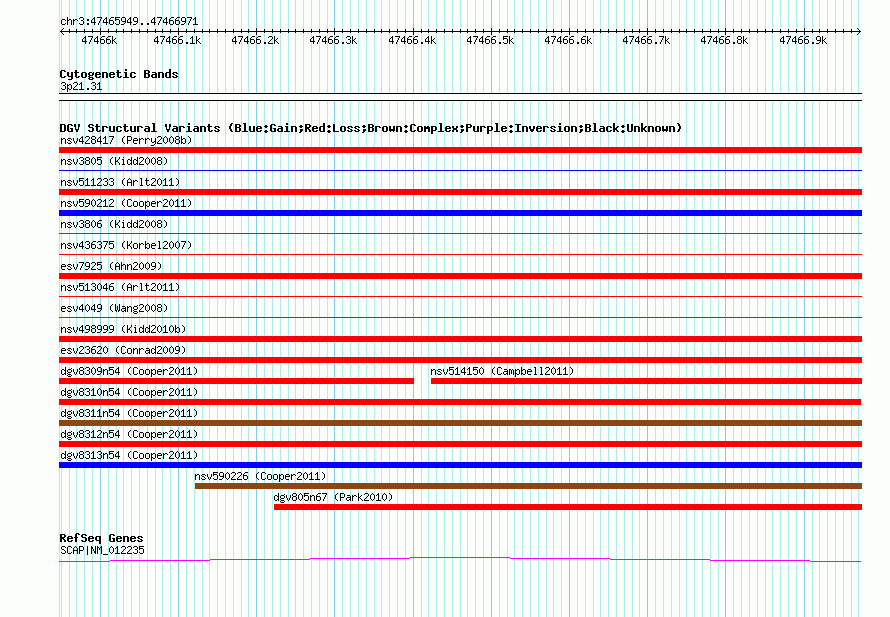Viewport: 890px width, 617px height.
Task: Click the 47466.7k ruler label
Action: point(646,40)
